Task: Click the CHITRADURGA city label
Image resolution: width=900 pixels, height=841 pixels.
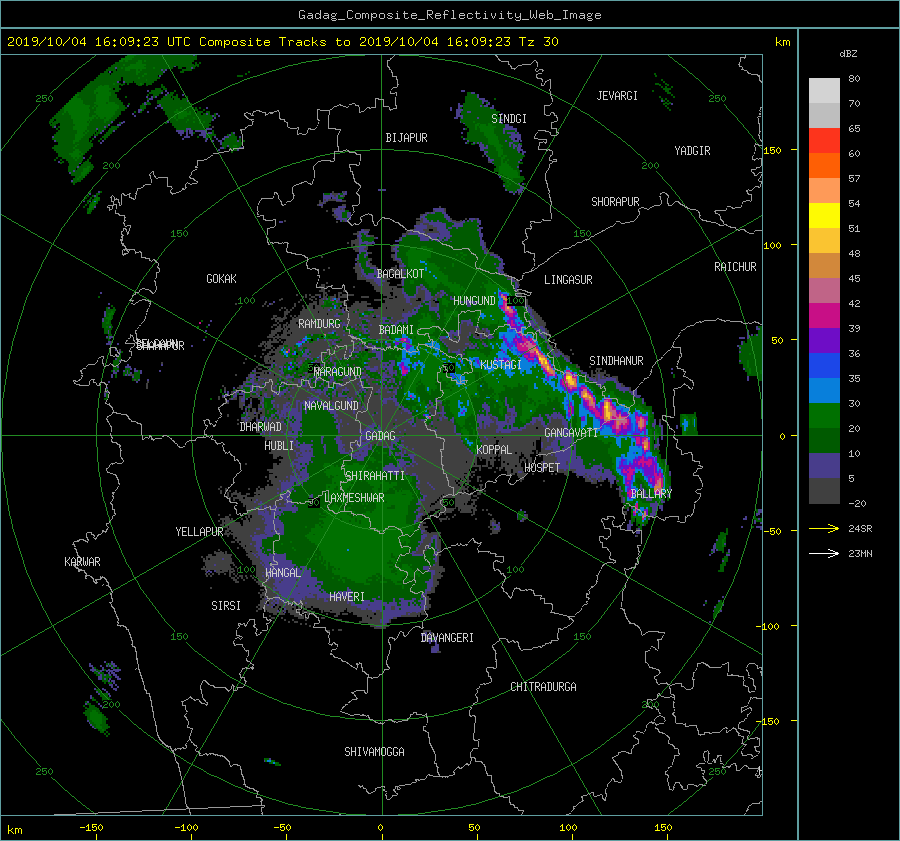Action: pyautogui.click(x=544, y=687)
